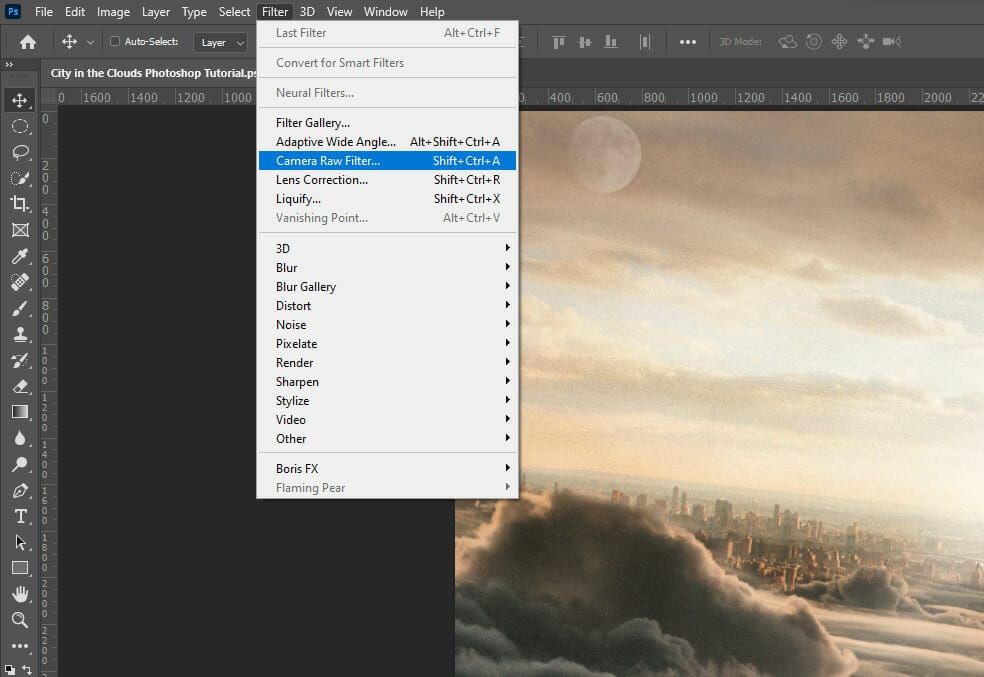Screen dimensions: 984x677
Task: Expand the Blur Gallery submenu
Action: click(387, 286)
